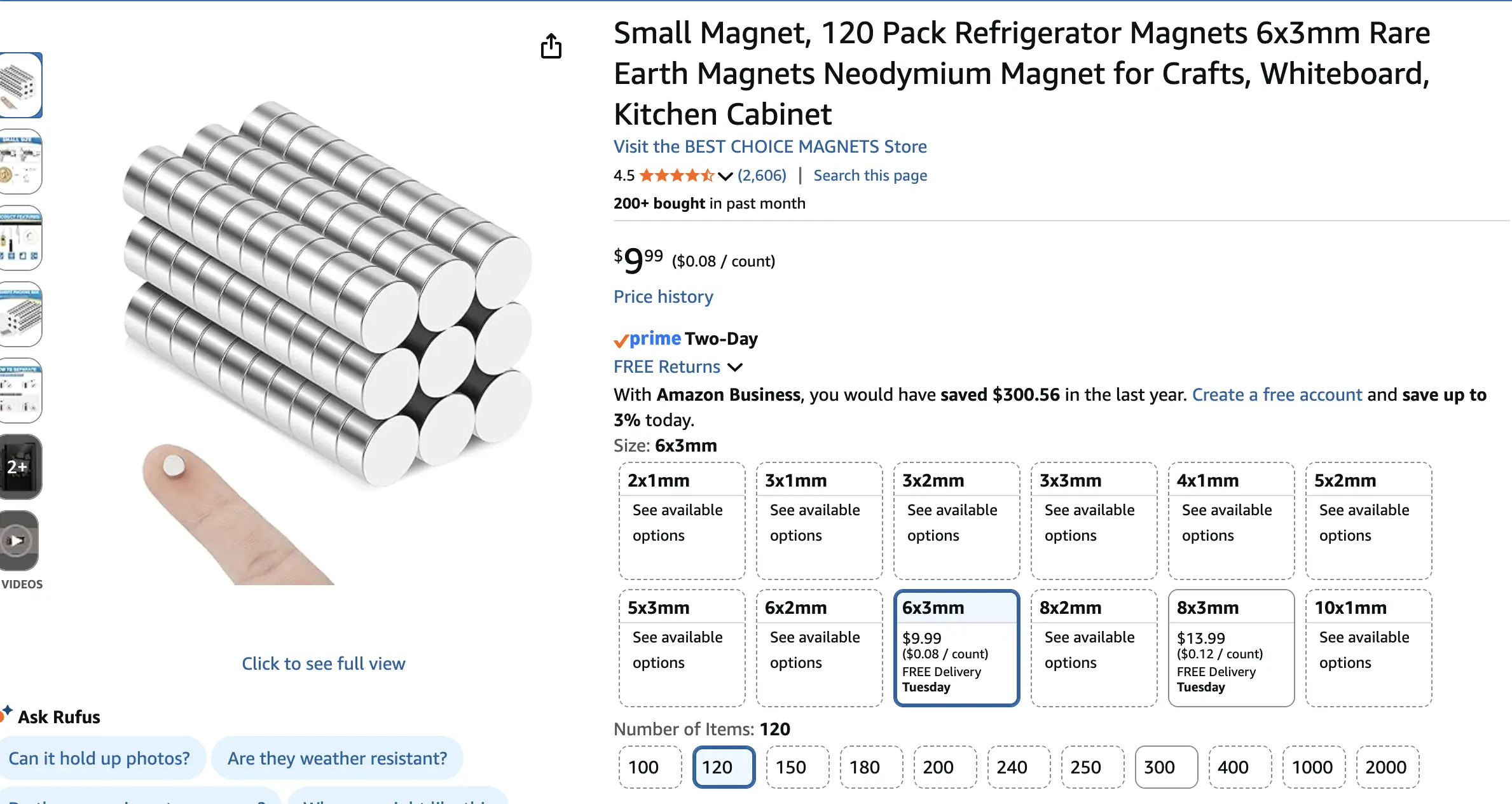Viewport: 1512px width, 804px height.
Task: Open the 2,606 reviews count link
Action: 762,176
